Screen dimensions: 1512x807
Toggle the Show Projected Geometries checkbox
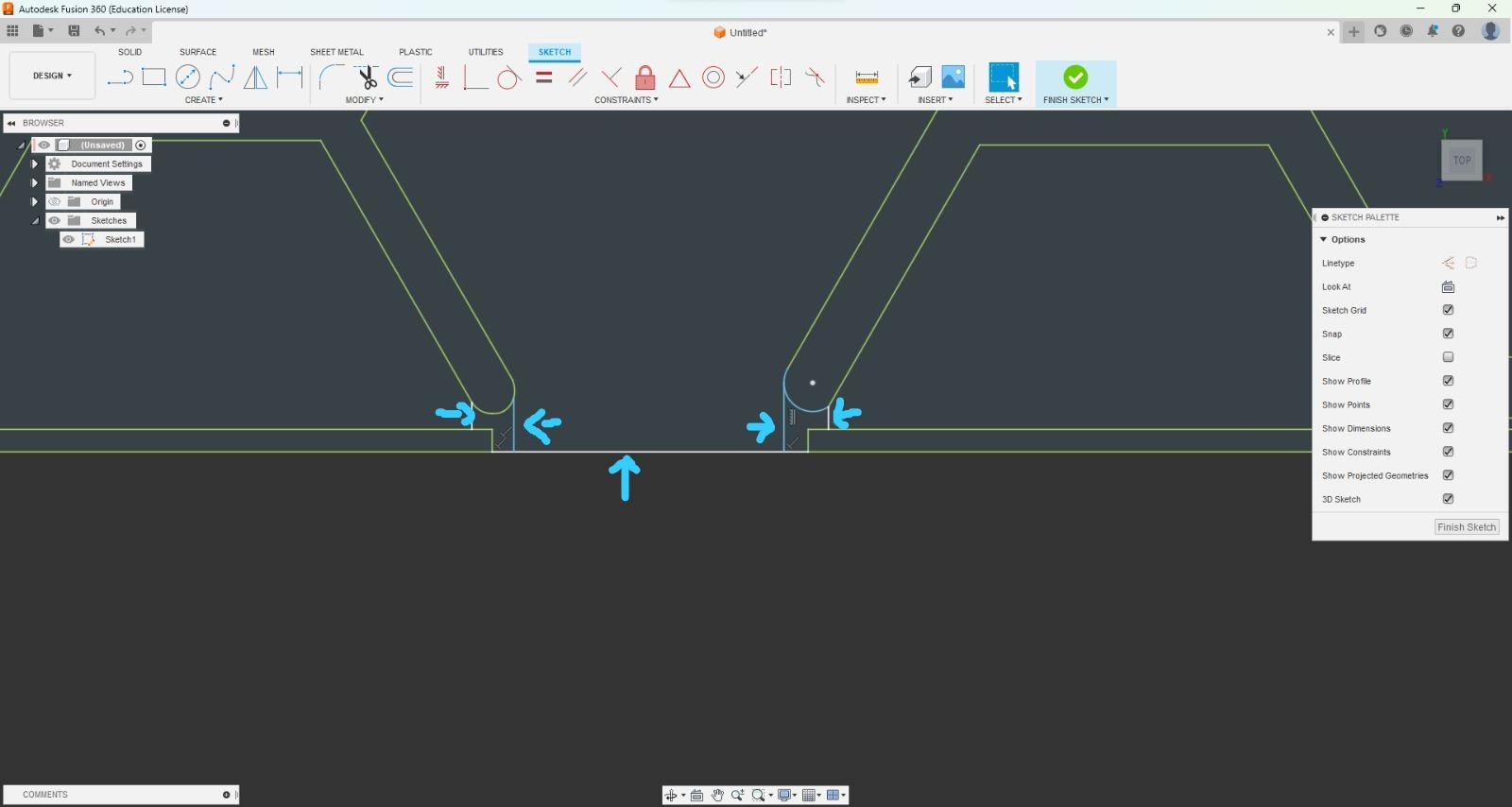tap(1448, 475)
